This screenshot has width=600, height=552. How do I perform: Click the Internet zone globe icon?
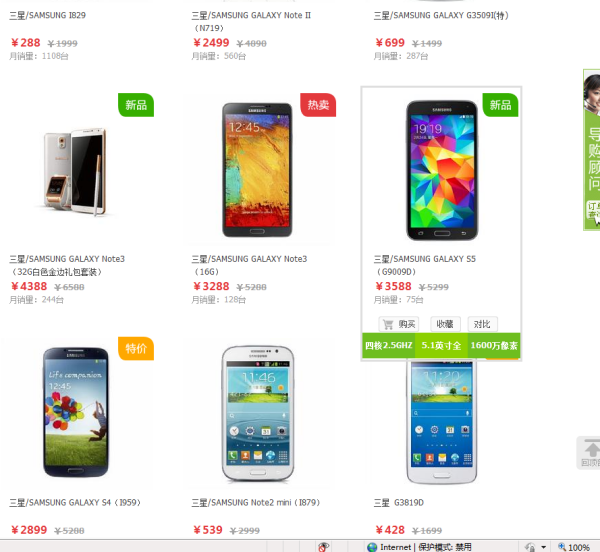372,547
